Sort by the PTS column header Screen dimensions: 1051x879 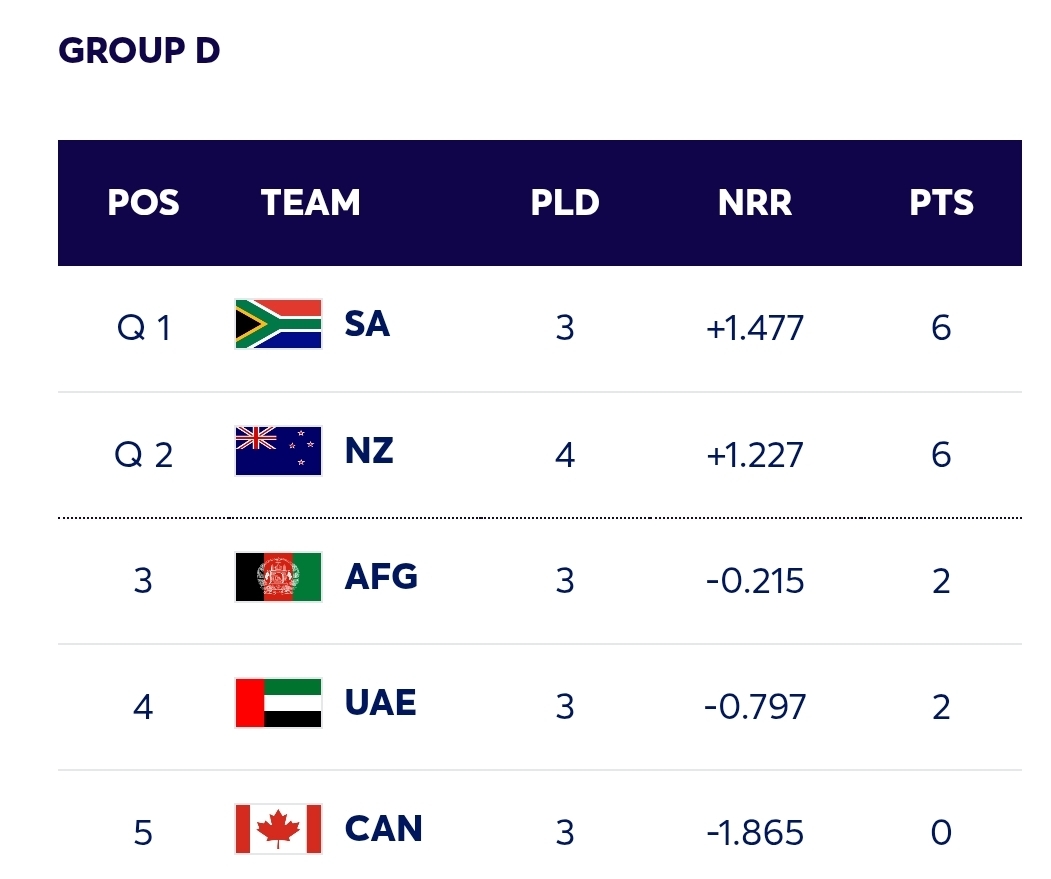(941, 203)
